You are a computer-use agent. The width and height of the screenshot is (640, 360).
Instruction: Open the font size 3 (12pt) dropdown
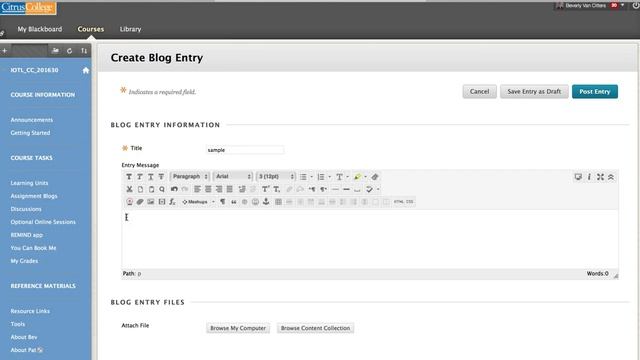click(276, 176)
